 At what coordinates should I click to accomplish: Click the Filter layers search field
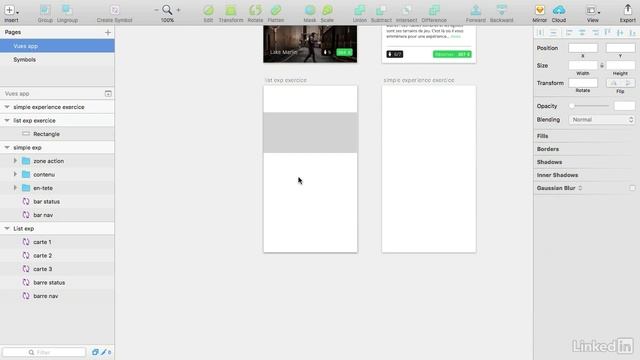pos(44,352)
